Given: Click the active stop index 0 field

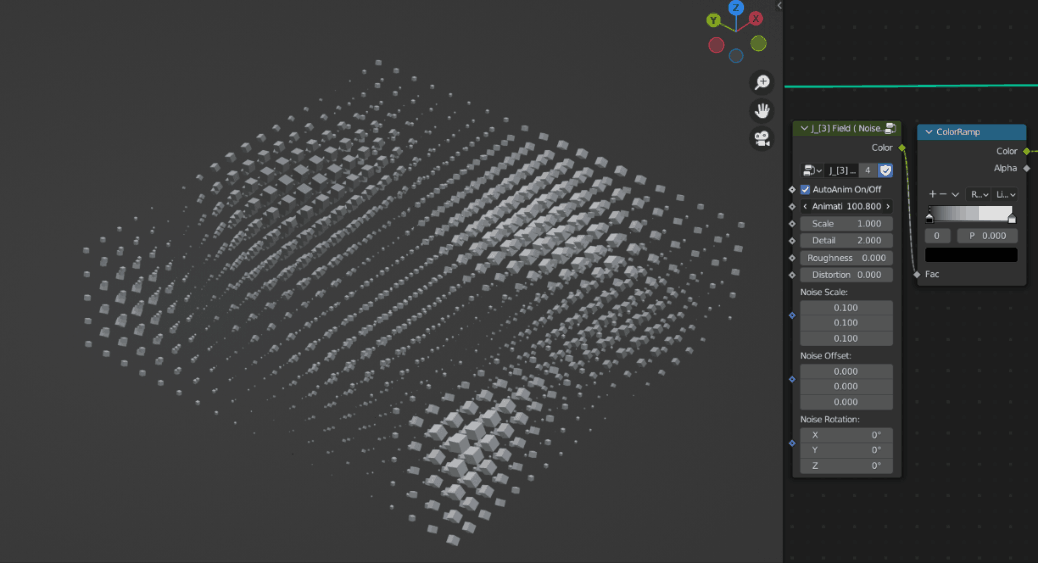Looking at the screenshot, I should (x=937, y=236).
